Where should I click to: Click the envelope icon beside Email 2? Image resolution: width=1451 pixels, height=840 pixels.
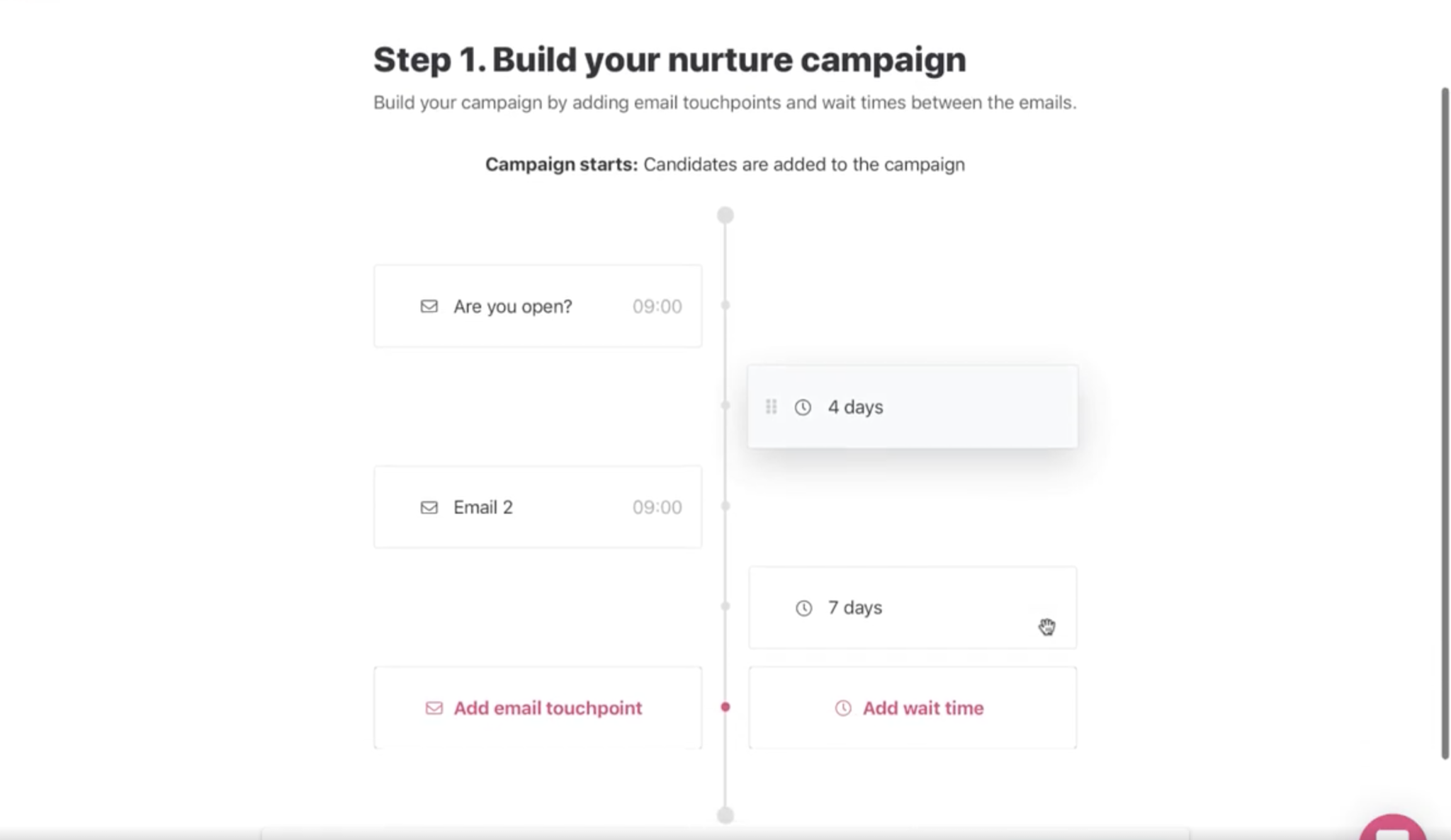(429, 507)
